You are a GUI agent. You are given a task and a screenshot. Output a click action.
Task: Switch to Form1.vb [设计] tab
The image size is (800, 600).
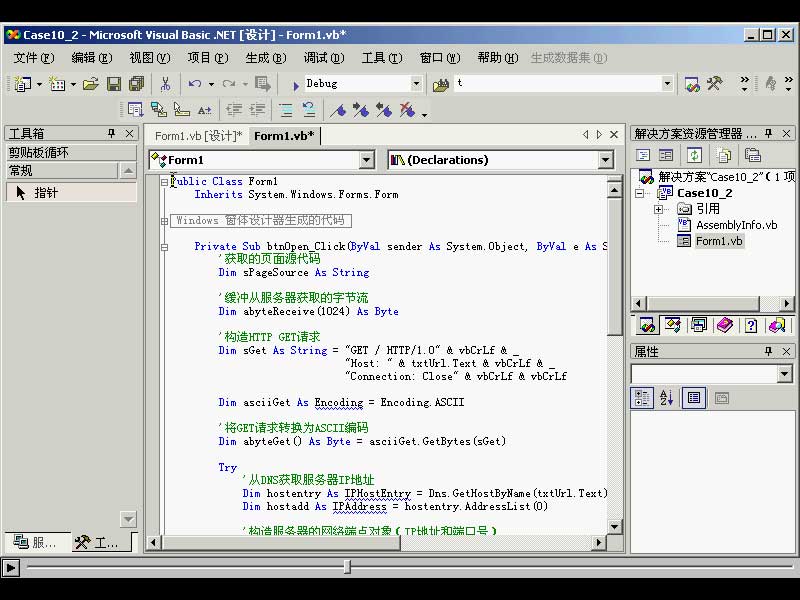point(198,136)
